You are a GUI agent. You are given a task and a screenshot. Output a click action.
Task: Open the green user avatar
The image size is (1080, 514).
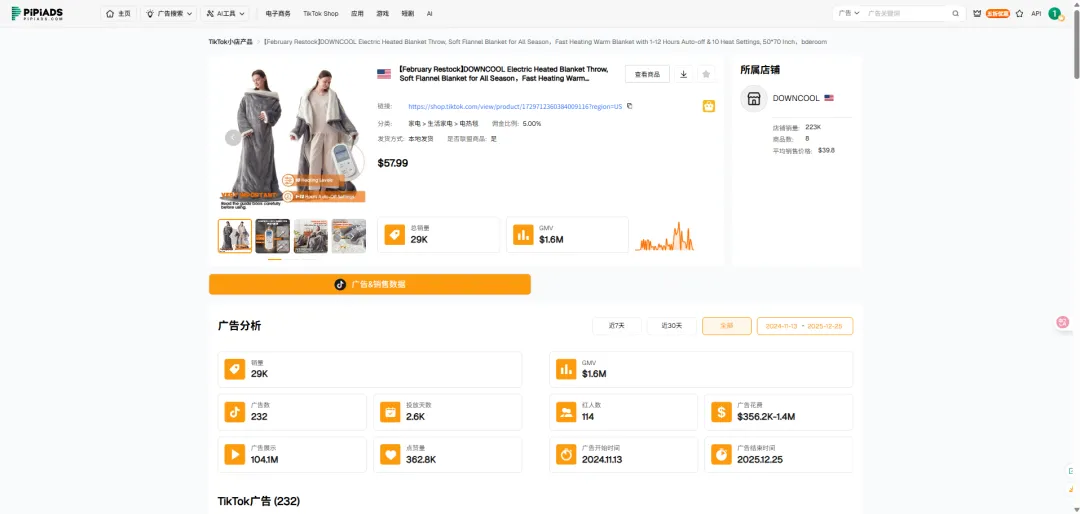tap(1055, 13)
